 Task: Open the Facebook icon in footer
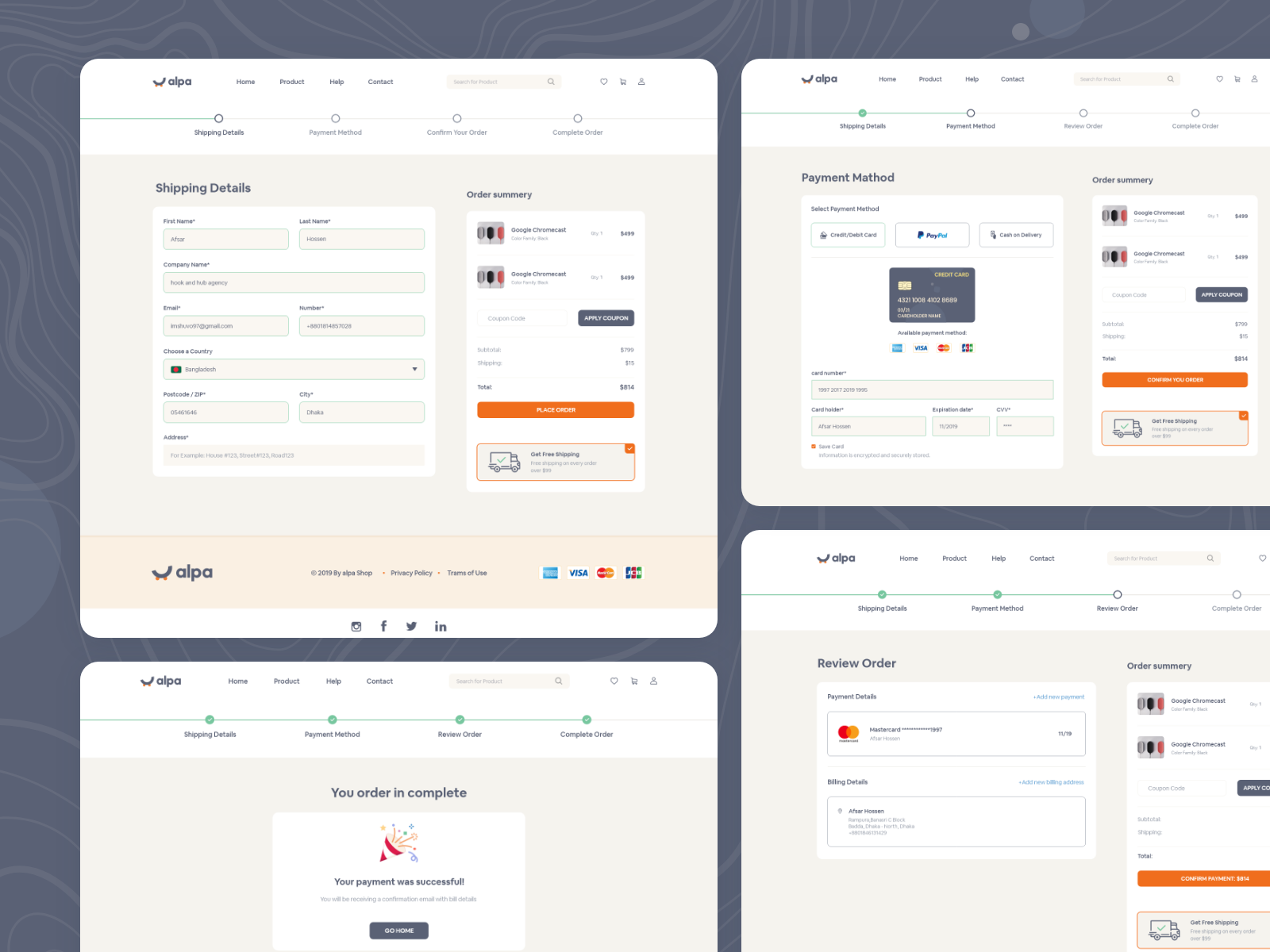[383, 626]
